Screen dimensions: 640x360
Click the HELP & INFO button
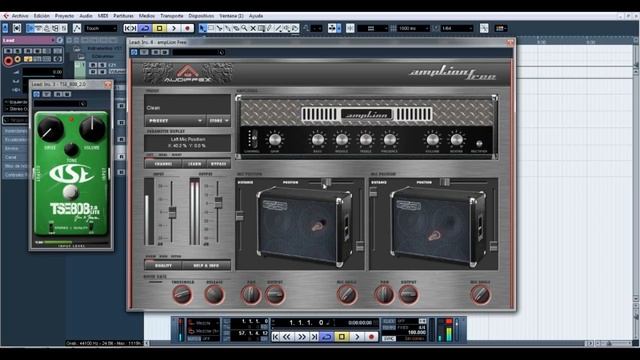click(x=206, y=266)
